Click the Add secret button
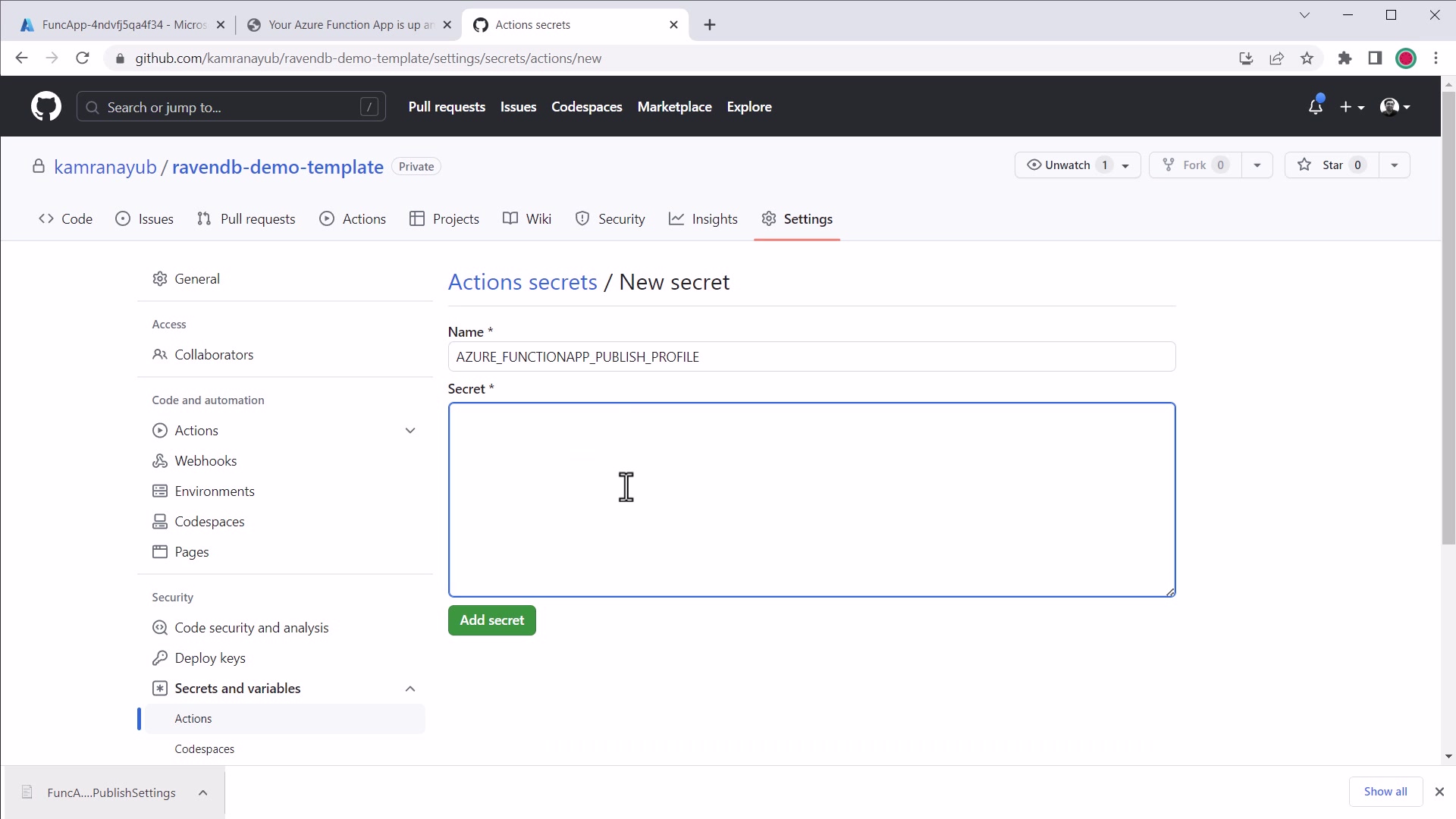1456x819 pixels. [x=491, y=620]
